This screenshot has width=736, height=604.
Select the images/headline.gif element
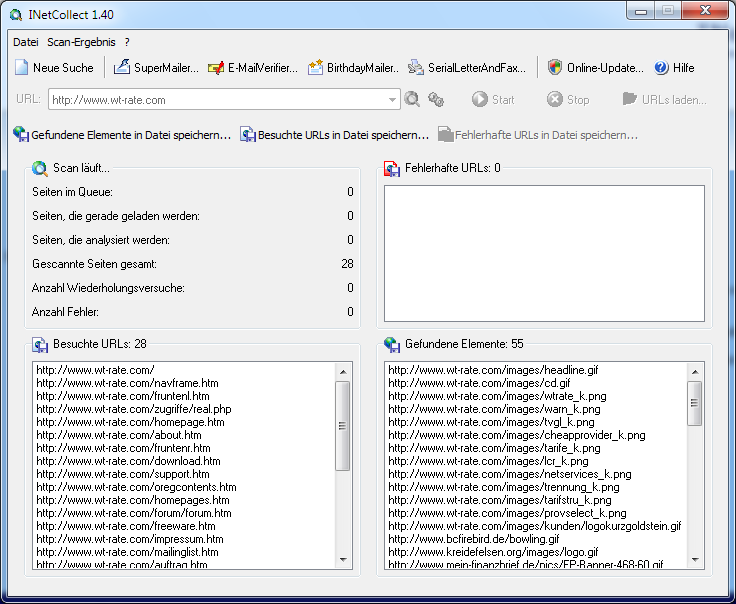(493, 370)
